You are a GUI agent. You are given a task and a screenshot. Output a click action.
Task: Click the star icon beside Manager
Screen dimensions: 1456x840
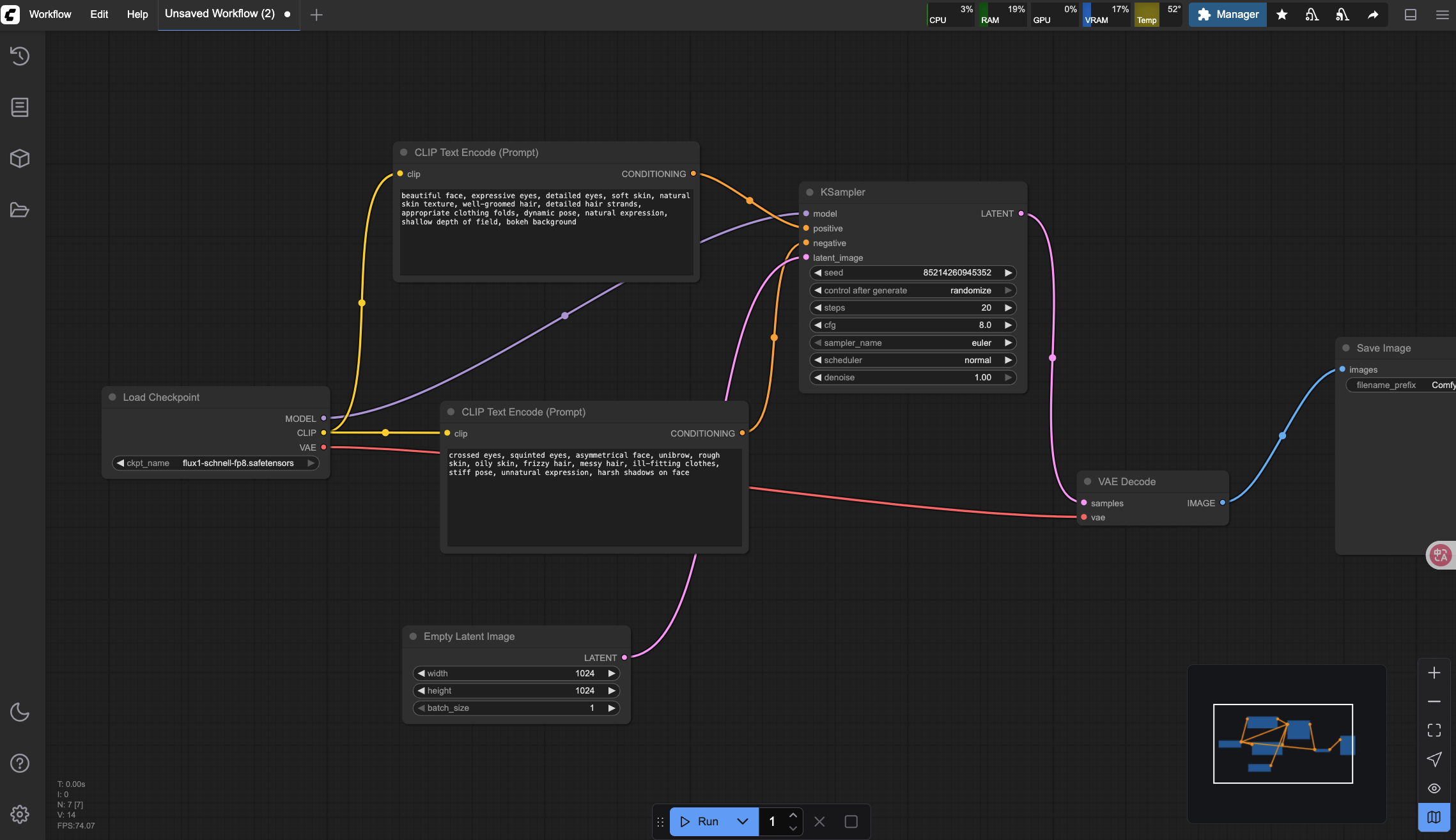[x=1282, y=14]
